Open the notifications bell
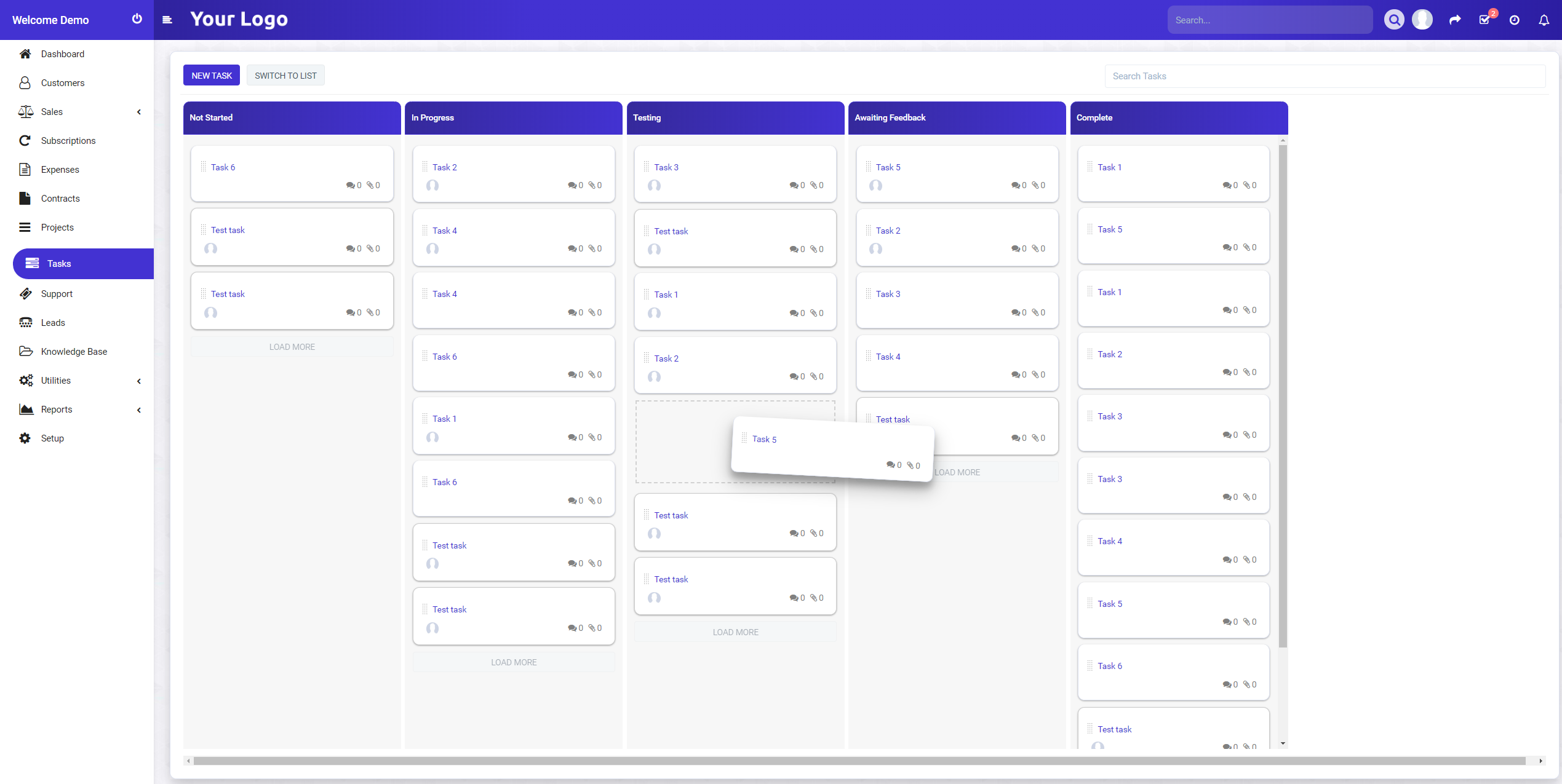Screen dimensions: 1562x784 (x=1544, y=20)
